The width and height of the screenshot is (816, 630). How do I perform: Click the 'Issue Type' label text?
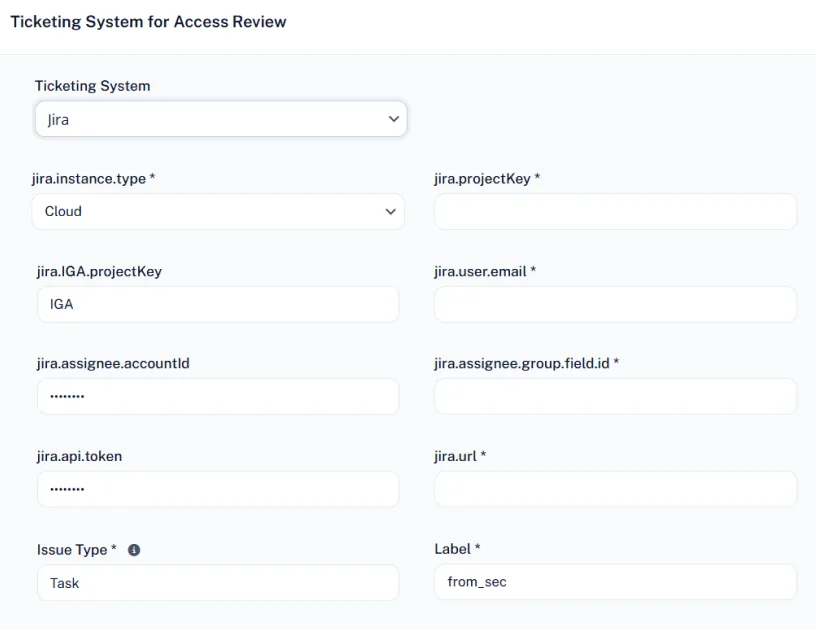tap(72, 550)
